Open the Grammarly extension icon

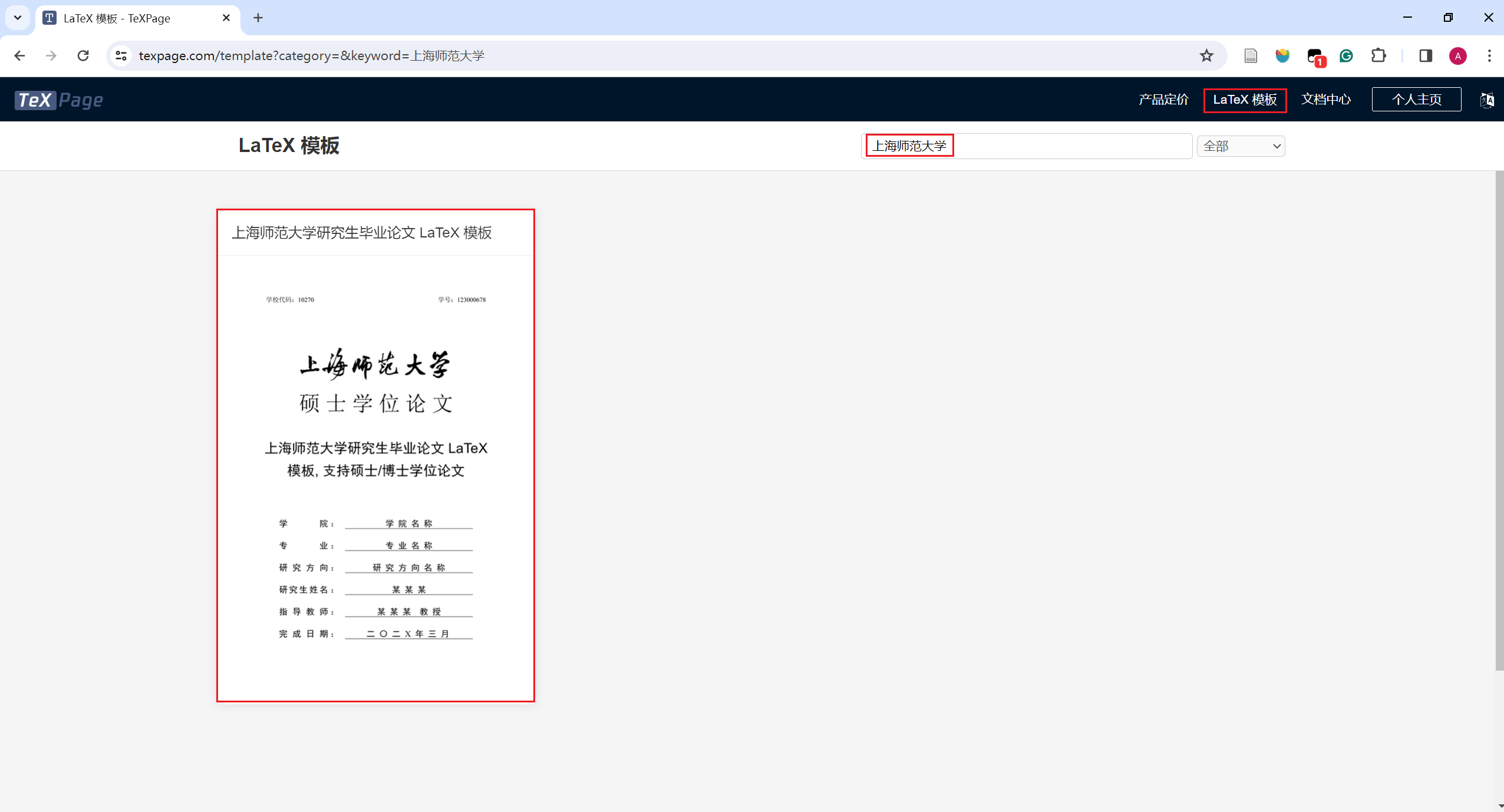point(1346,55)
